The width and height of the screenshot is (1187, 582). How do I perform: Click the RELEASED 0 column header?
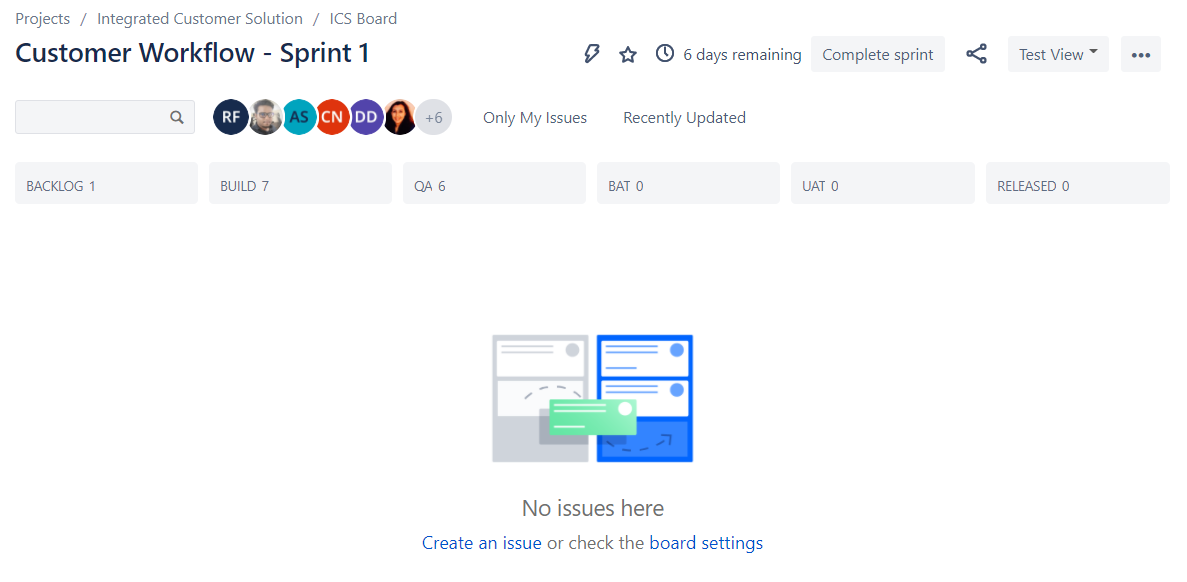1077,183
